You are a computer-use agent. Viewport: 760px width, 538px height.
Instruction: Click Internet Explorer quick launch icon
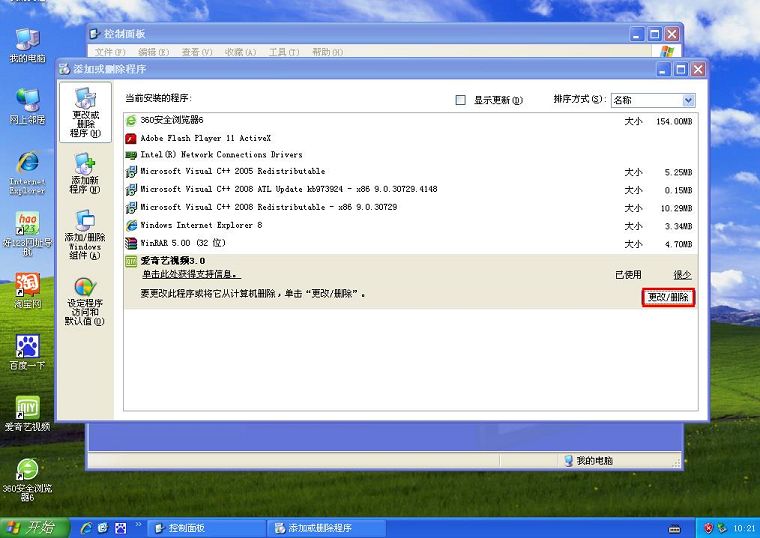(86, 528)
